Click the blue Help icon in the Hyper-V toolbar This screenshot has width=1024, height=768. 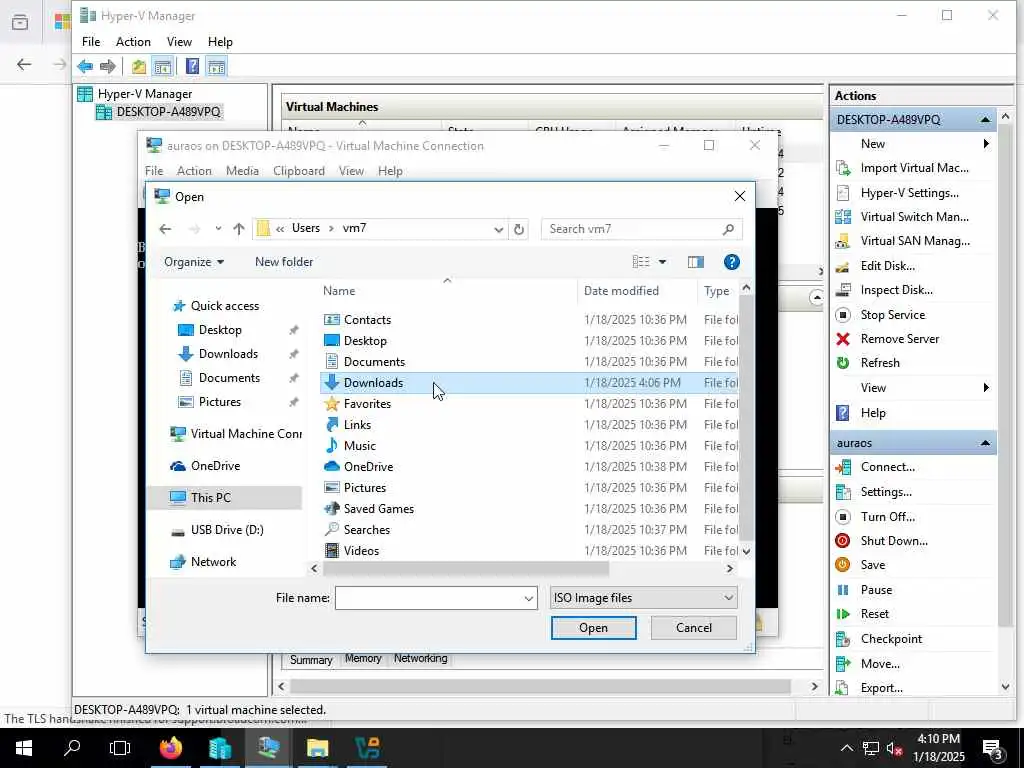(x=192, y=66)
